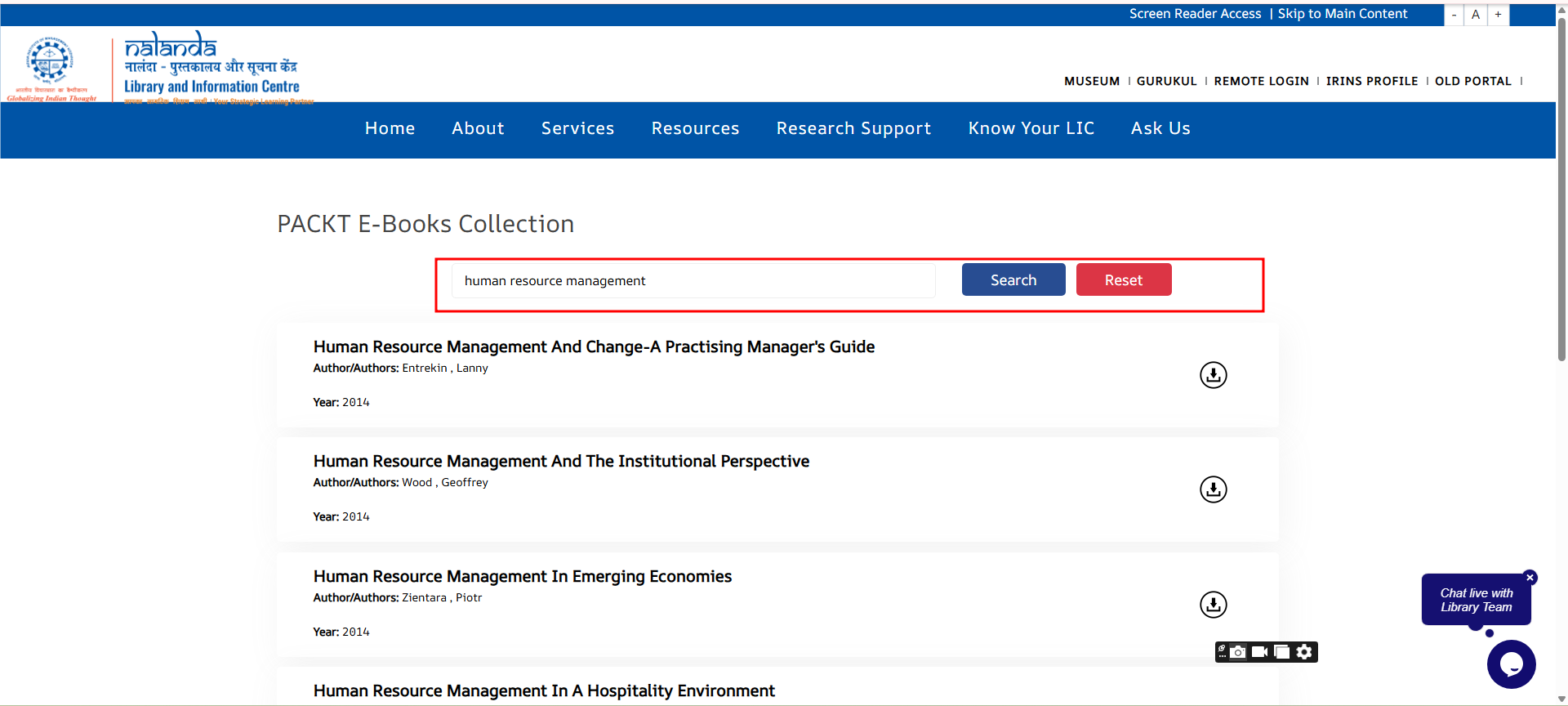Open the live chat bubble icon
This screenshot has height=706, width=1568.
point(1511,664)
